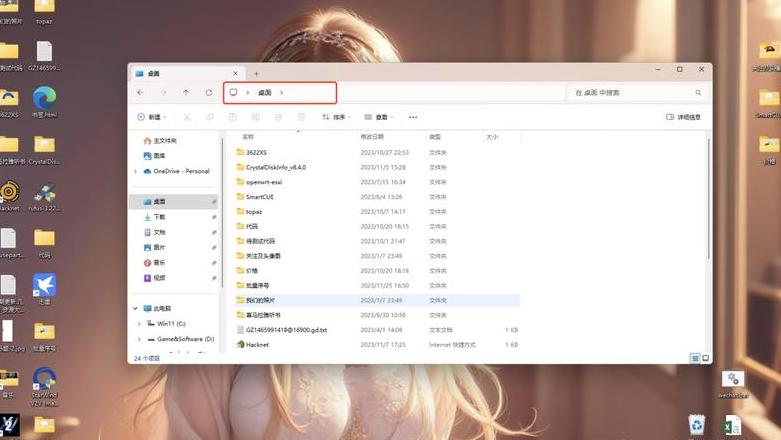
Task: Switch to large thumbnails view toggle
Action: 705,358
